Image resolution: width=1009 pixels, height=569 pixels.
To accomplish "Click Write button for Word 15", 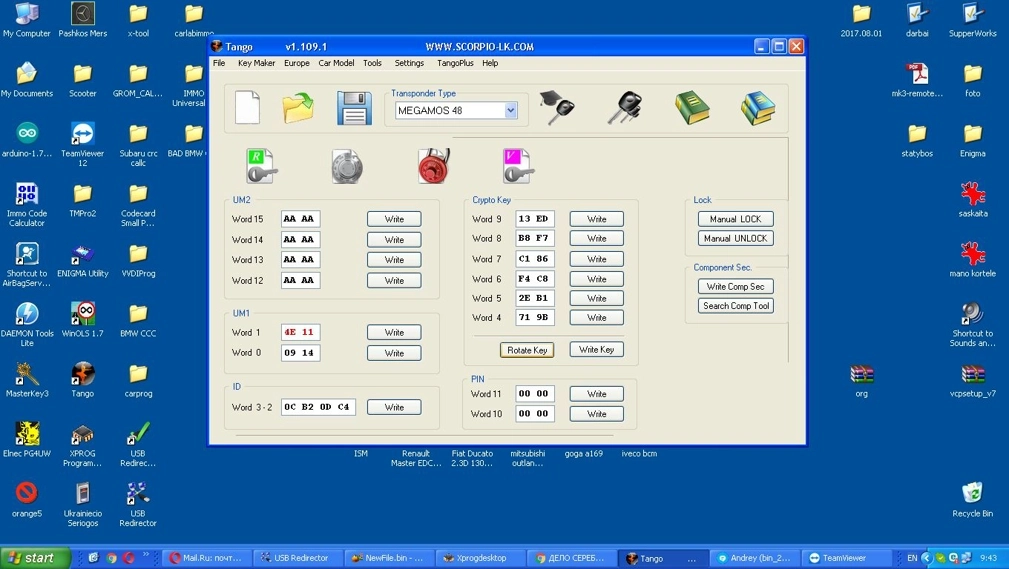I will 394,219.
